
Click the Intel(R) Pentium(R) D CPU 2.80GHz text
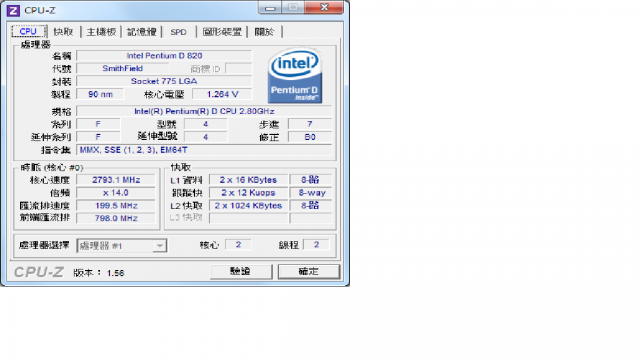(204, 111)
